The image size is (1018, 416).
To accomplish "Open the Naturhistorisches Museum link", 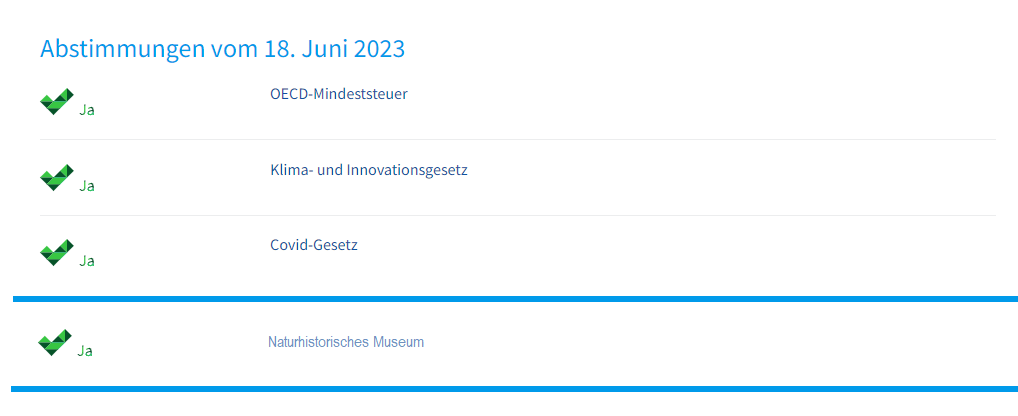I will (346, 342).
